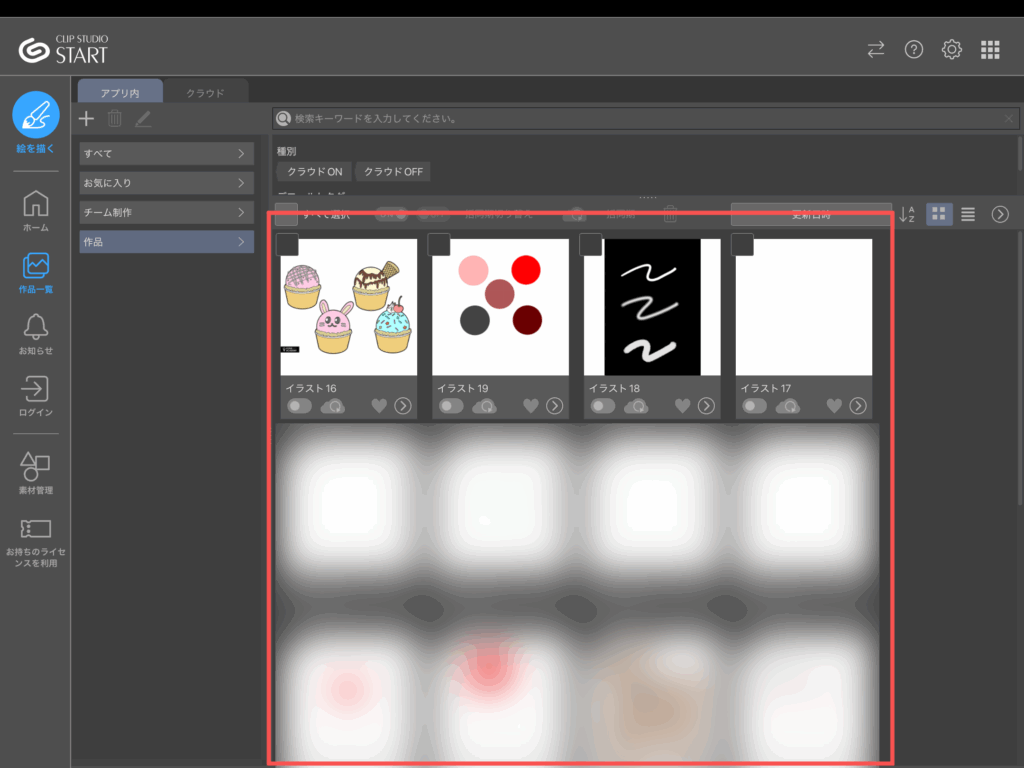Viewport: 1024px width, 768px height.
Task: Click the Login (ログイン) icon
Action: pyautogui.click(x=35, y=388)
